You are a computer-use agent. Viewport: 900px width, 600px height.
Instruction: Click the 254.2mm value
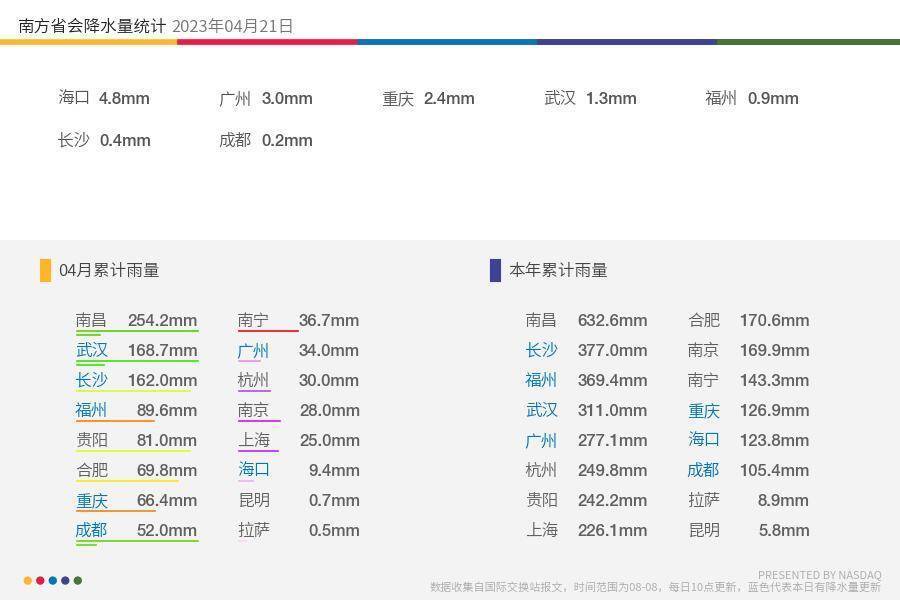162,320
